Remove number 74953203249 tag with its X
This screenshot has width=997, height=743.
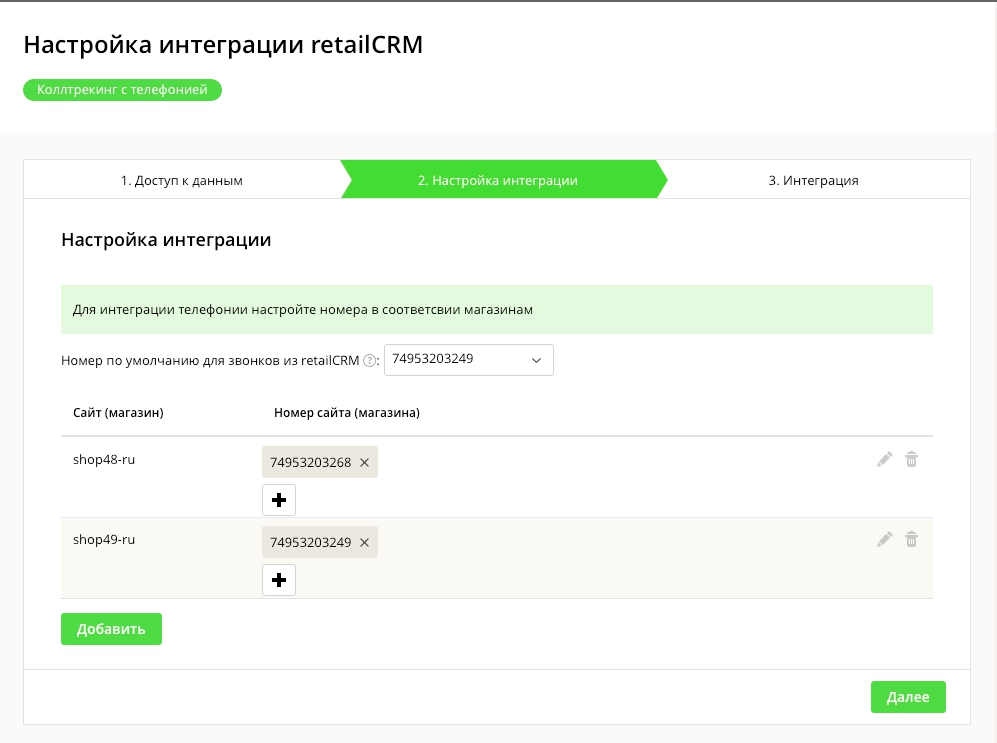click(x=364, y=543)
